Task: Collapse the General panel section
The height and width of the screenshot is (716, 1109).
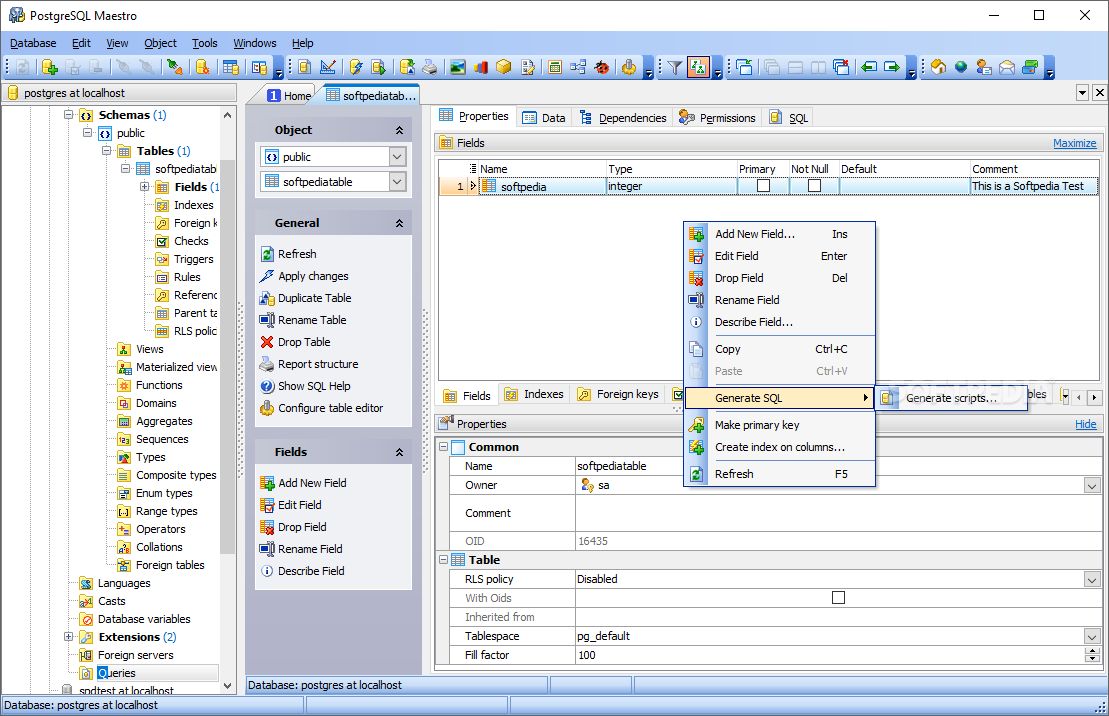Action: pyautogui.click(x=399, y=223)
